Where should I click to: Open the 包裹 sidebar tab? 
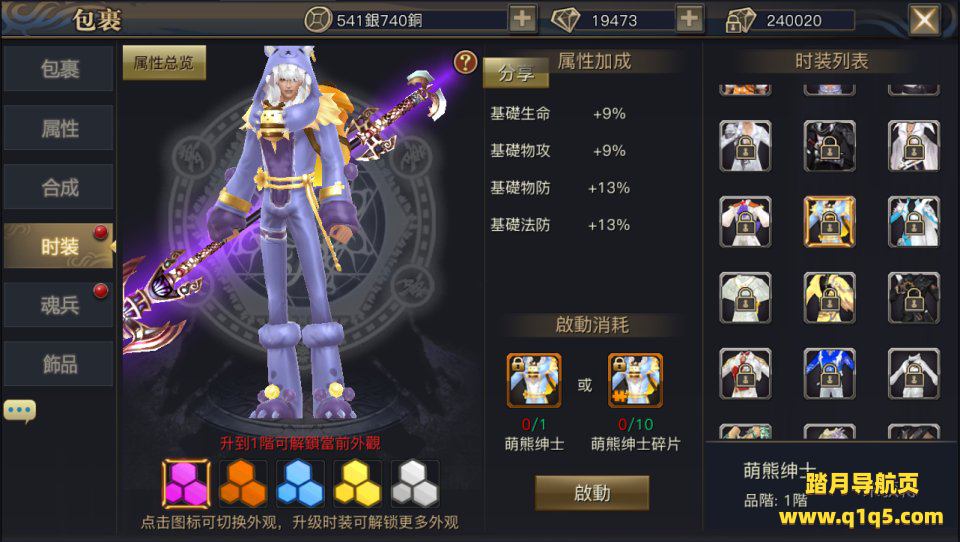[x=59, y=69]
